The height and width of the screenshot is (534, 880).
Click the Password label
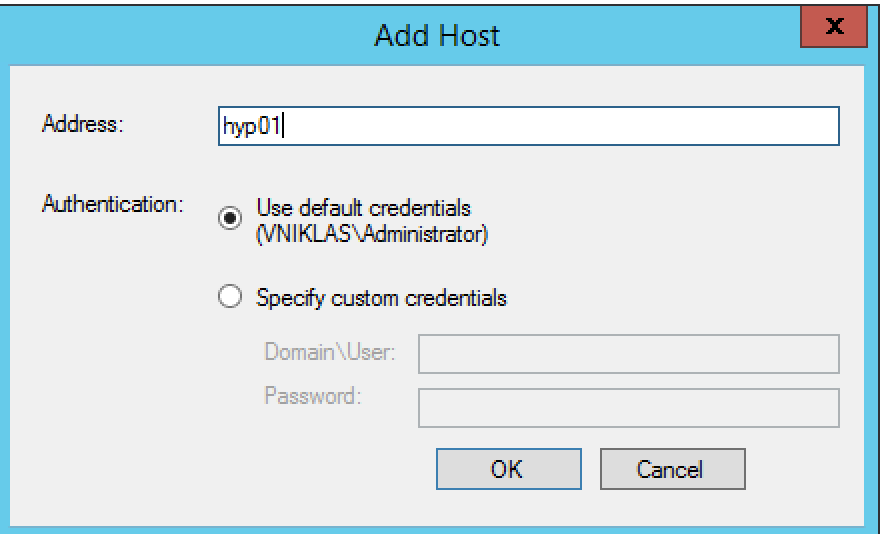click(313, 396)
